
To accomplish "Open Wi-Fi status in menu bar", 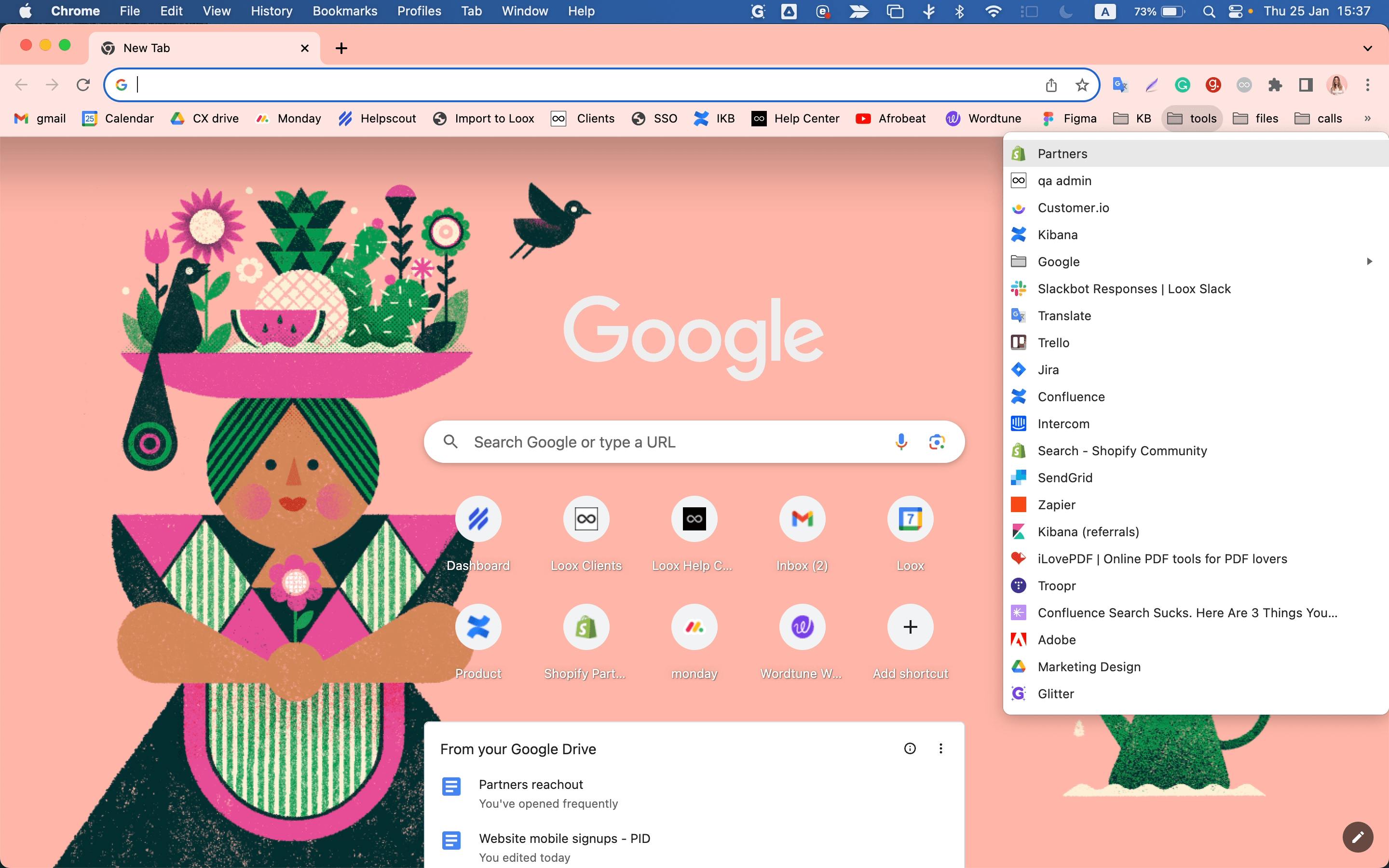I will tap(993, 12).
